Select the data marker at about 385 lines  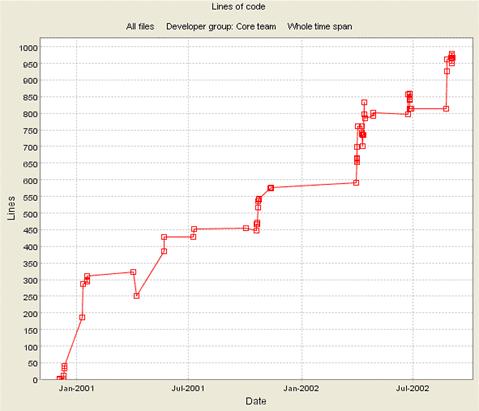[164, 251]
